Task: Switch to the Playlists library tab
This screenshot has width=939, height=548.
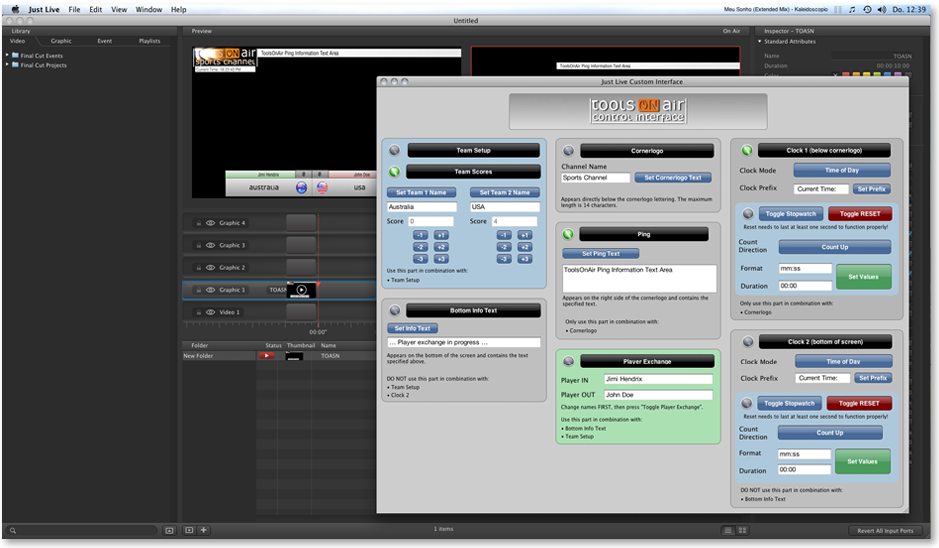Action: click(x=150, y=41)
